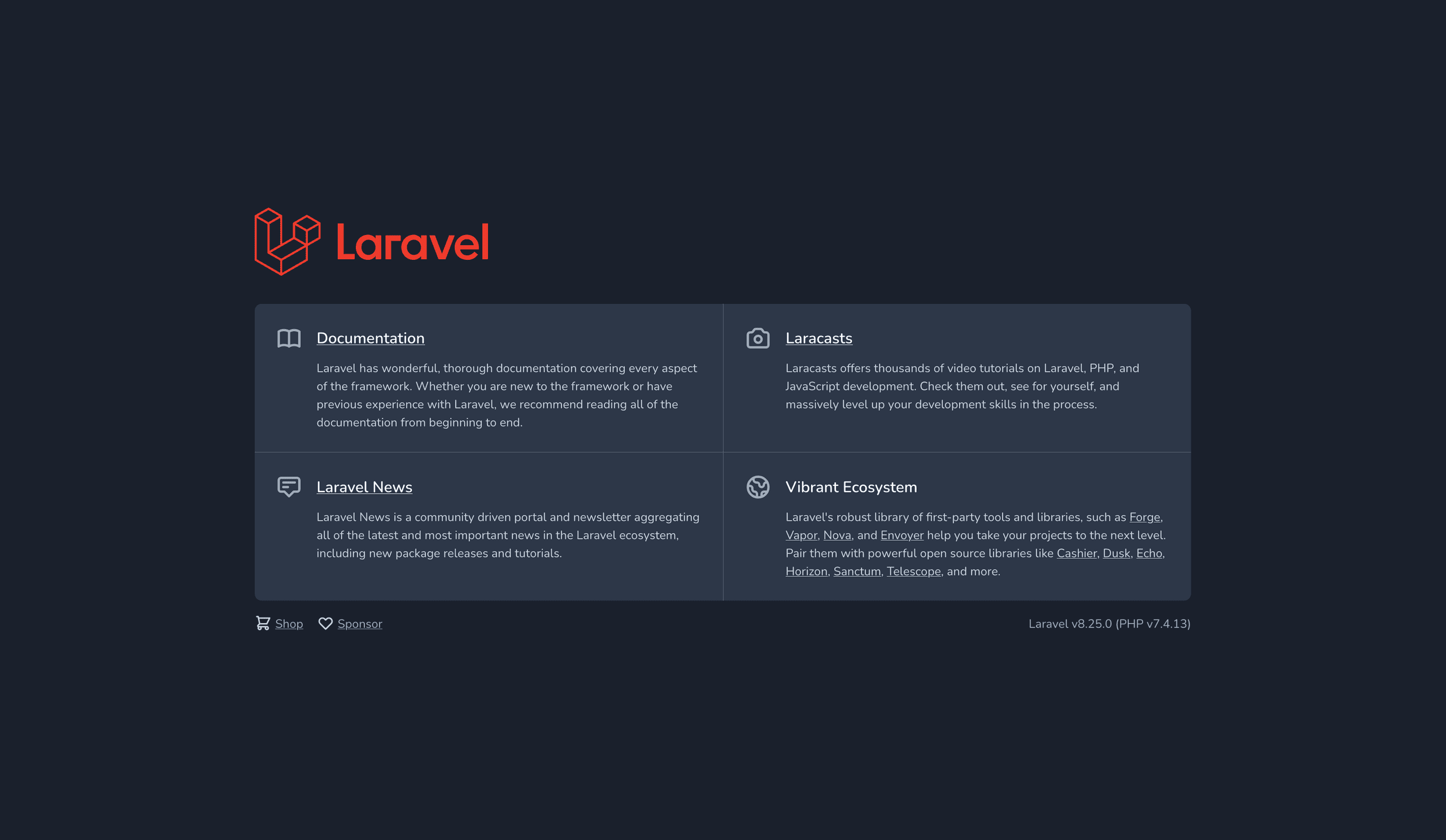Click the Shop cart icon
The height and width of the screenshot is (840, 1446).
tap(262, 622)
